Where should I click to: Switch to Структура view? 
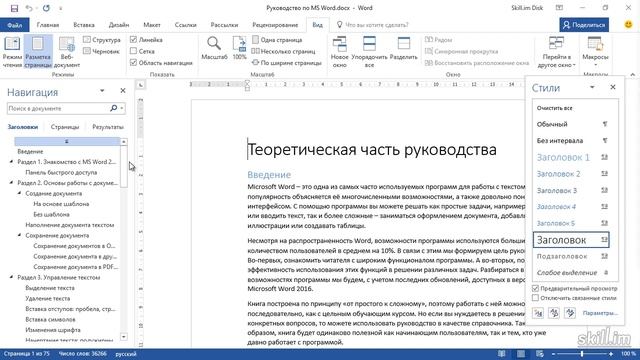click(x=102, y=40)
